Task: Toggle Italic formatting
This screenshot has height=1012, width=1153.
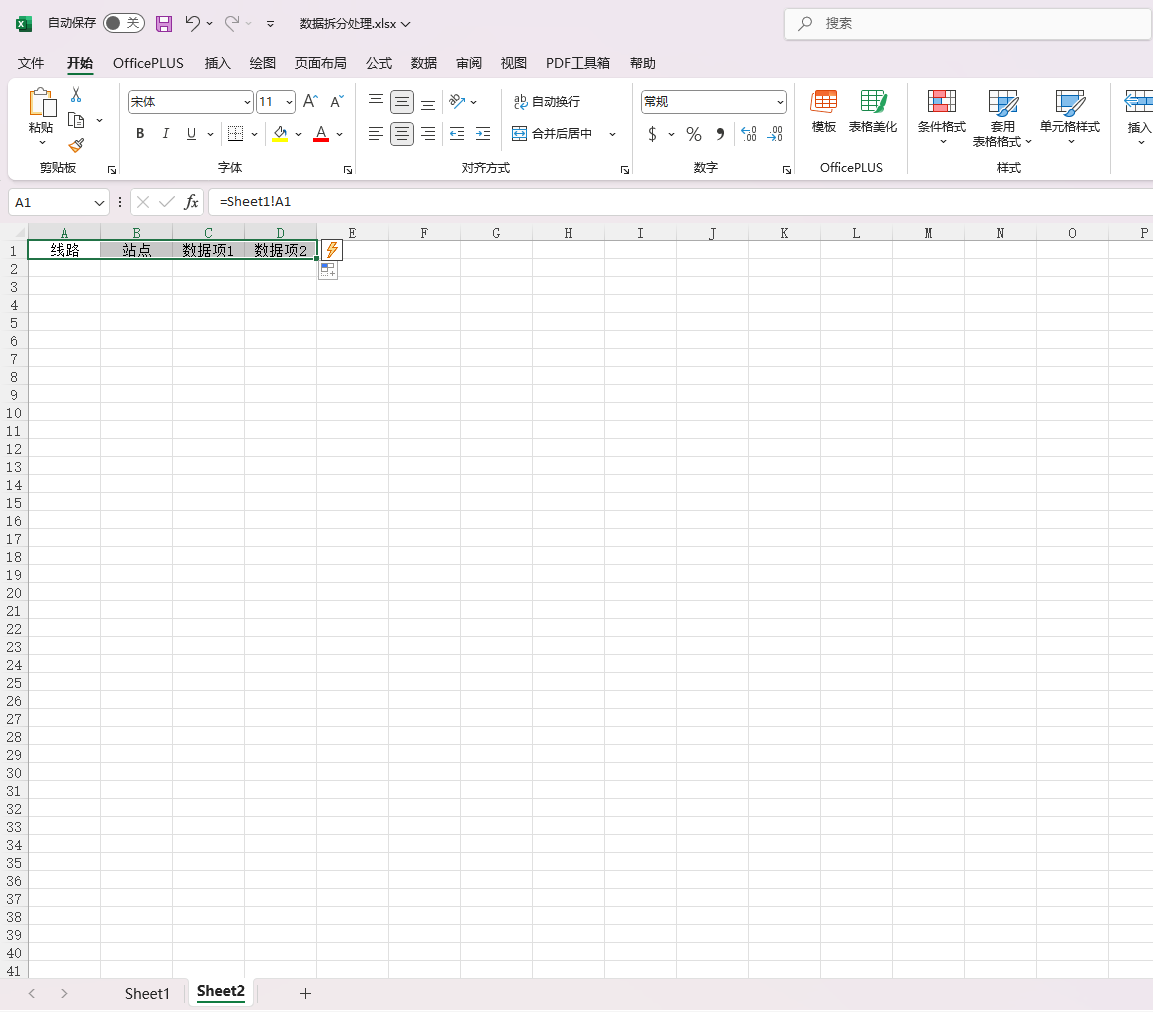Action: pyautogui.click(x=165, y=134)
